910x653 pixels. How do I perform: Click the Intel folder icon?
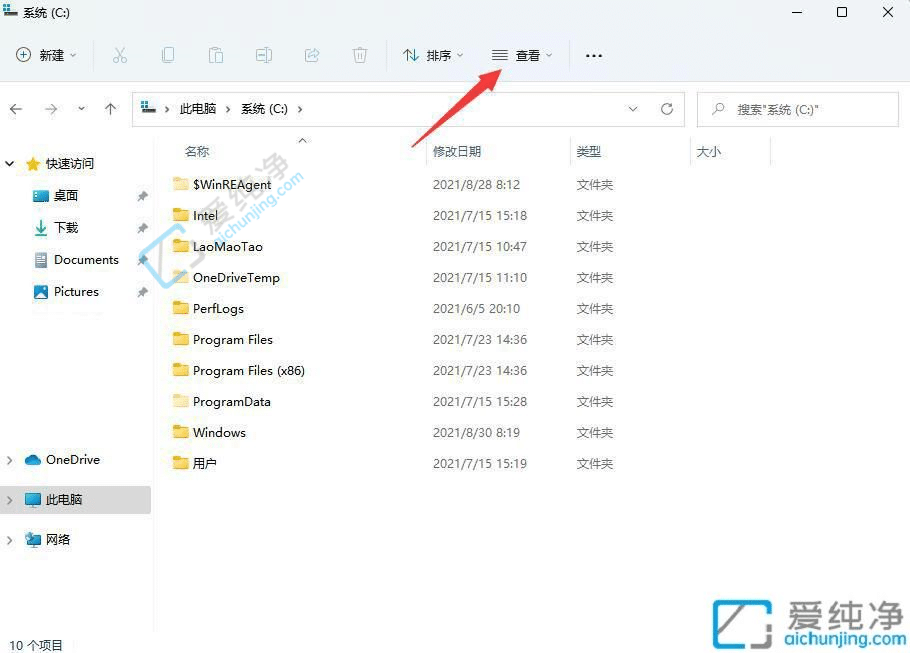tap(180, 215)
